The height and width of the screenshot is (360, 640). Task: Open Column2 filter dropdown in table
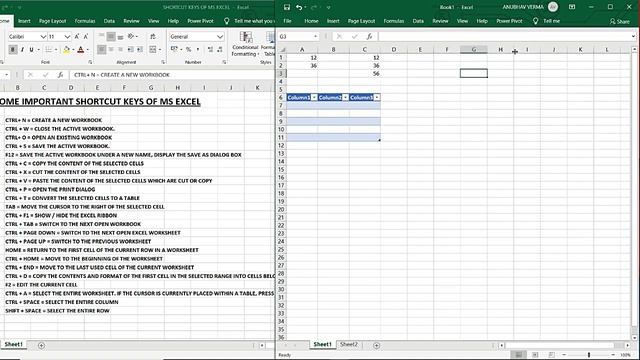345,98
